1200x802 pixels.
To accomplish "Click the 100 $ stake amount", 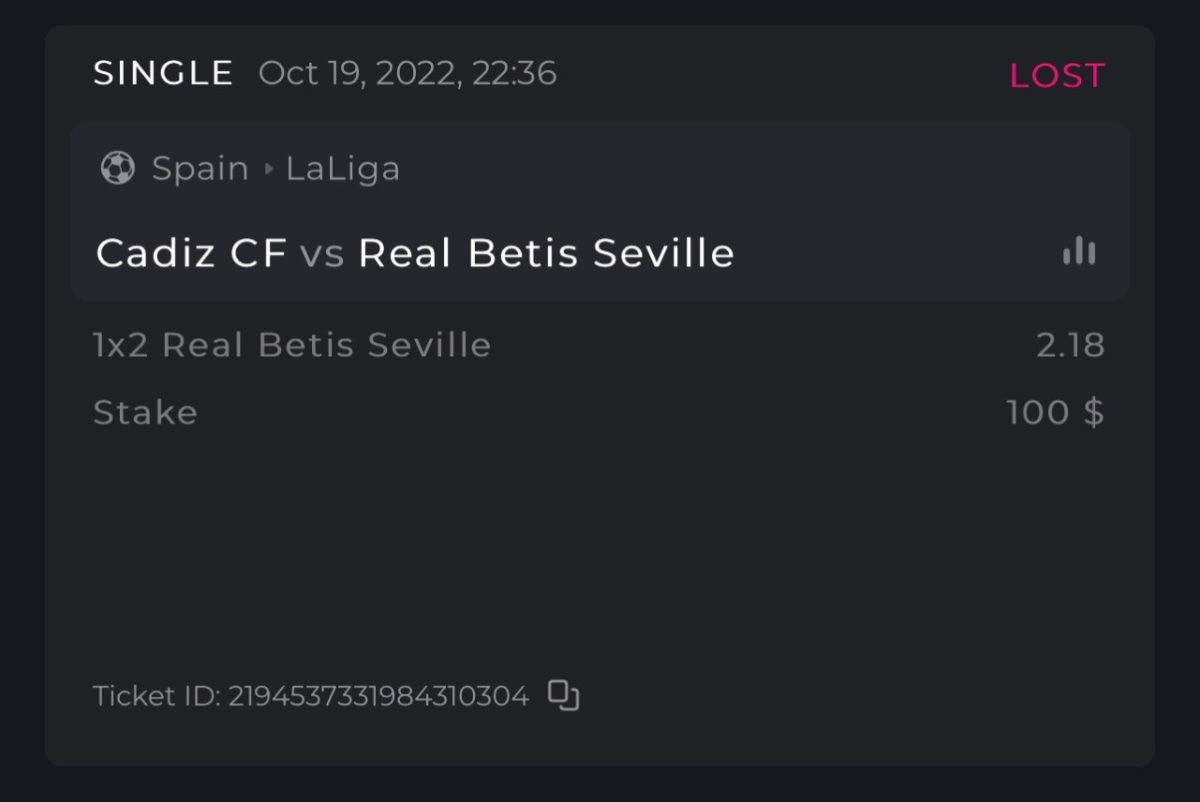I will click(1055, 412).
